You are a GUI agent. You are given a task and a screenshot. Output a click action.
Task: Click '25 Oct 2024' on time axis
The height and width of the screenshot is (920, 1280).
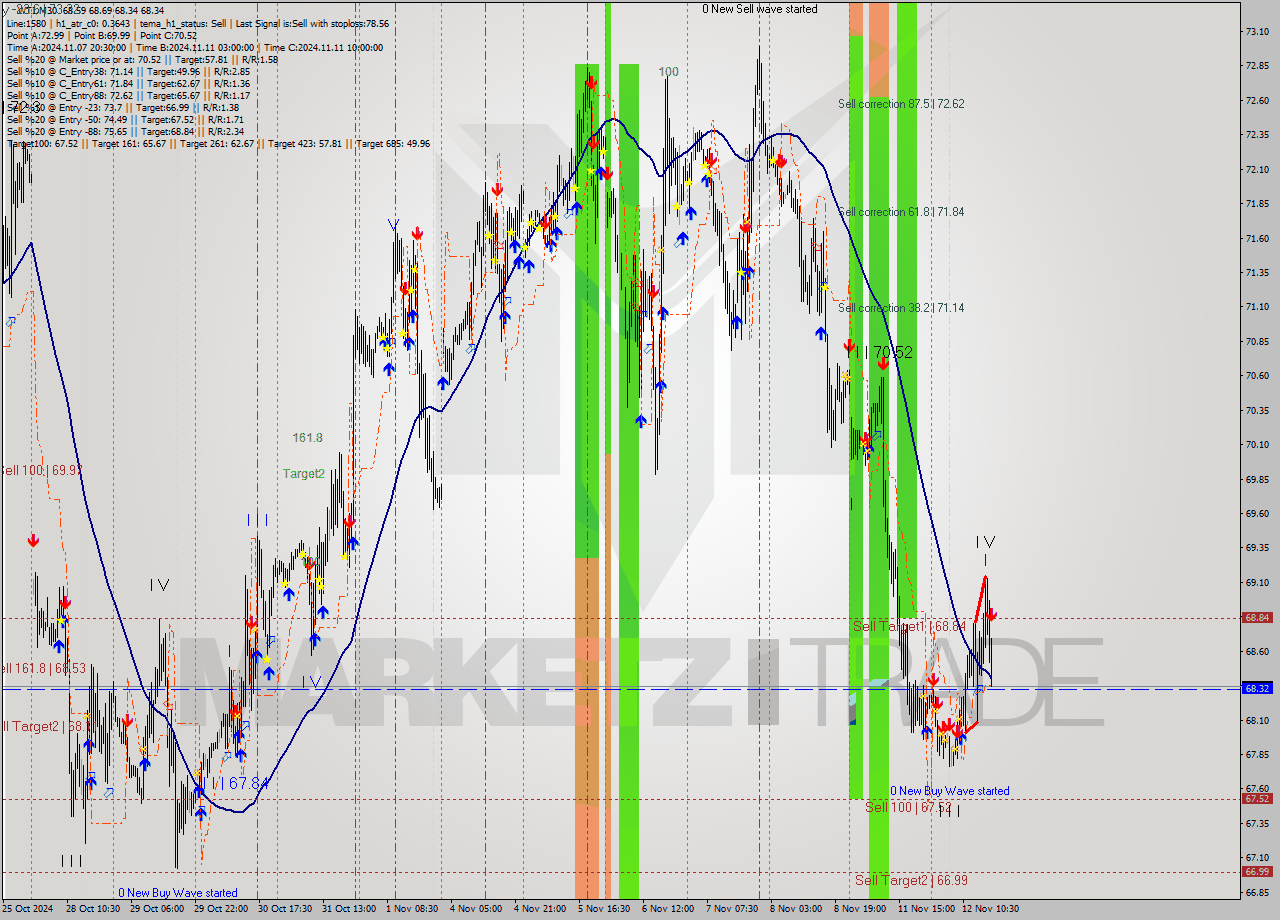click(27, 909)
